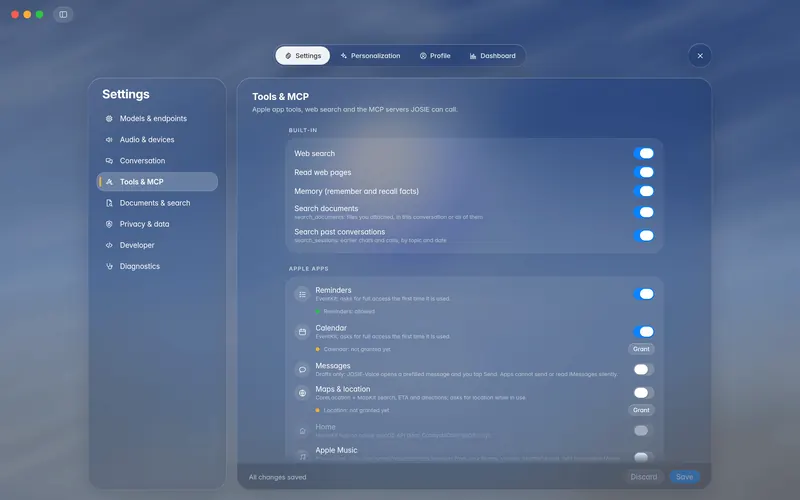
Task: Click the 'Reminders: allowed' status text
Action: click(x=349, y=311)
